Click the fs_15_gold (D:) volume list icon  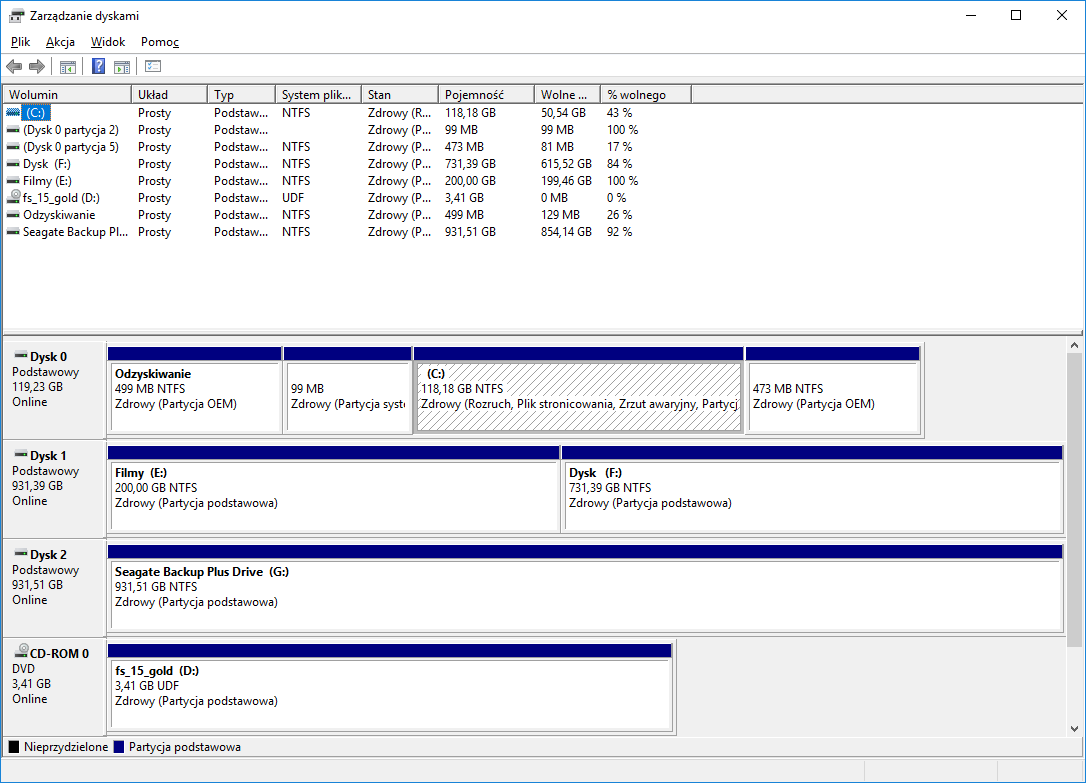pyautogui.click(x=13, y=198)
